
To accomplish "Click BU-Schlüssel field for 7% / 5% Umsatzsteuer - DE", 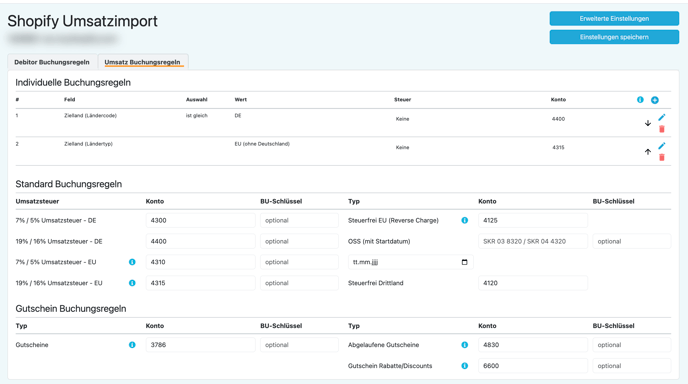I will point(299,220).
